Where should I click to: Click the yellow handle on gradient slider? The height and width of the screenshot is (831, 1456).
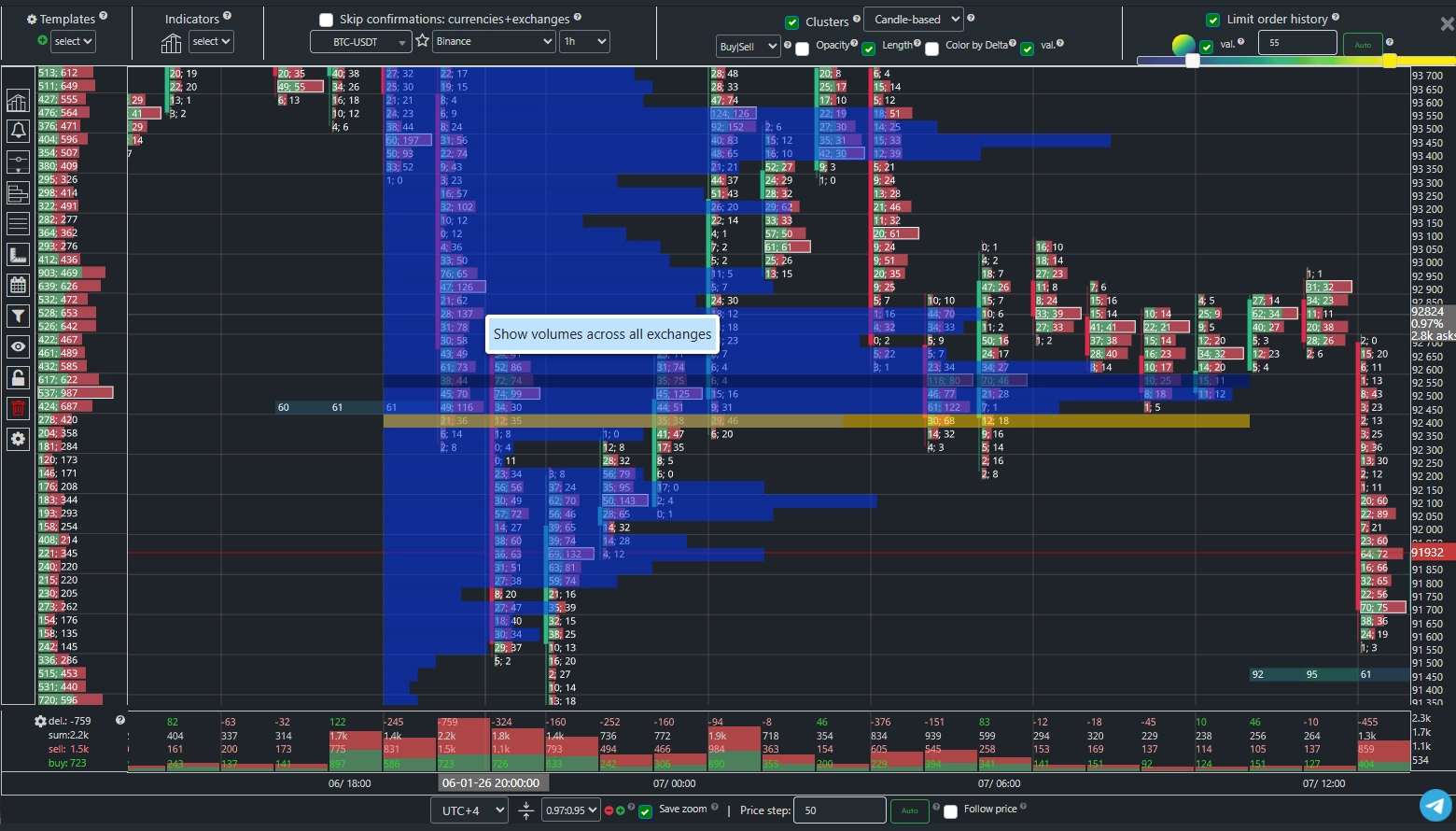[x=1389, y=61]
